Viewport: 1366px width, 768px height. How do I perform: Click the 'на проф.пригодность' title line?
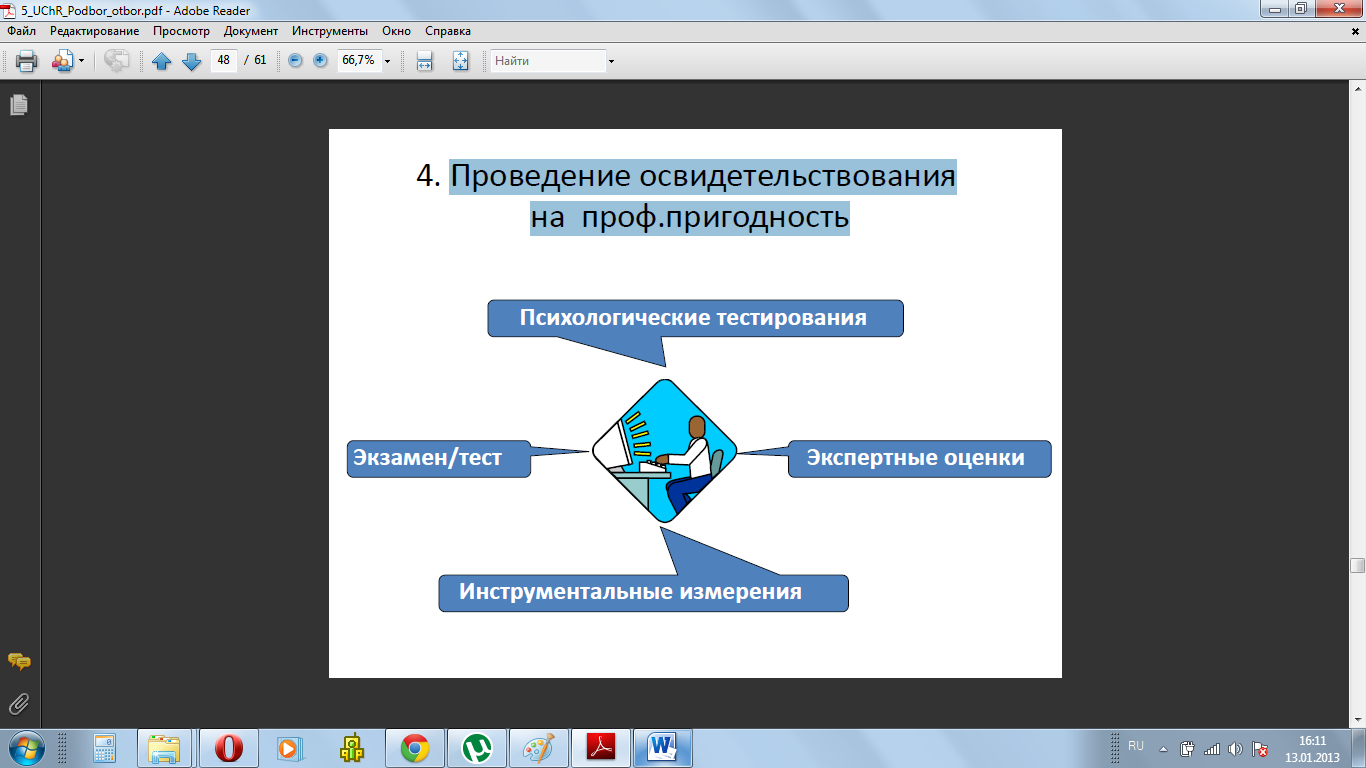tap(690, 216)
